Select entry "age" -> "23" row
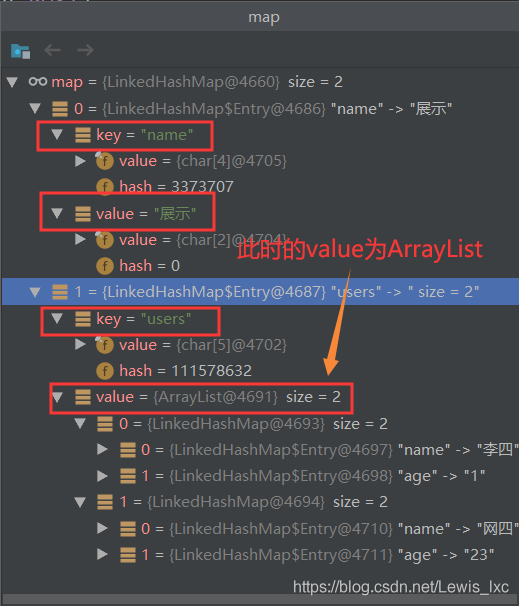The height and width of the screenshot is (606, 519). (259, 555)
